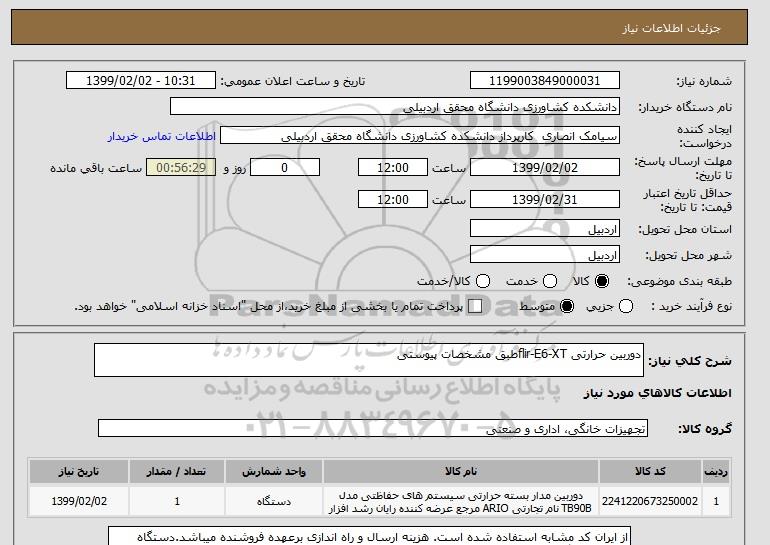Viewport: 770px width, 545px height.
Task: Click the تاریخ نیاز column header
Action: tap(79, 471)
